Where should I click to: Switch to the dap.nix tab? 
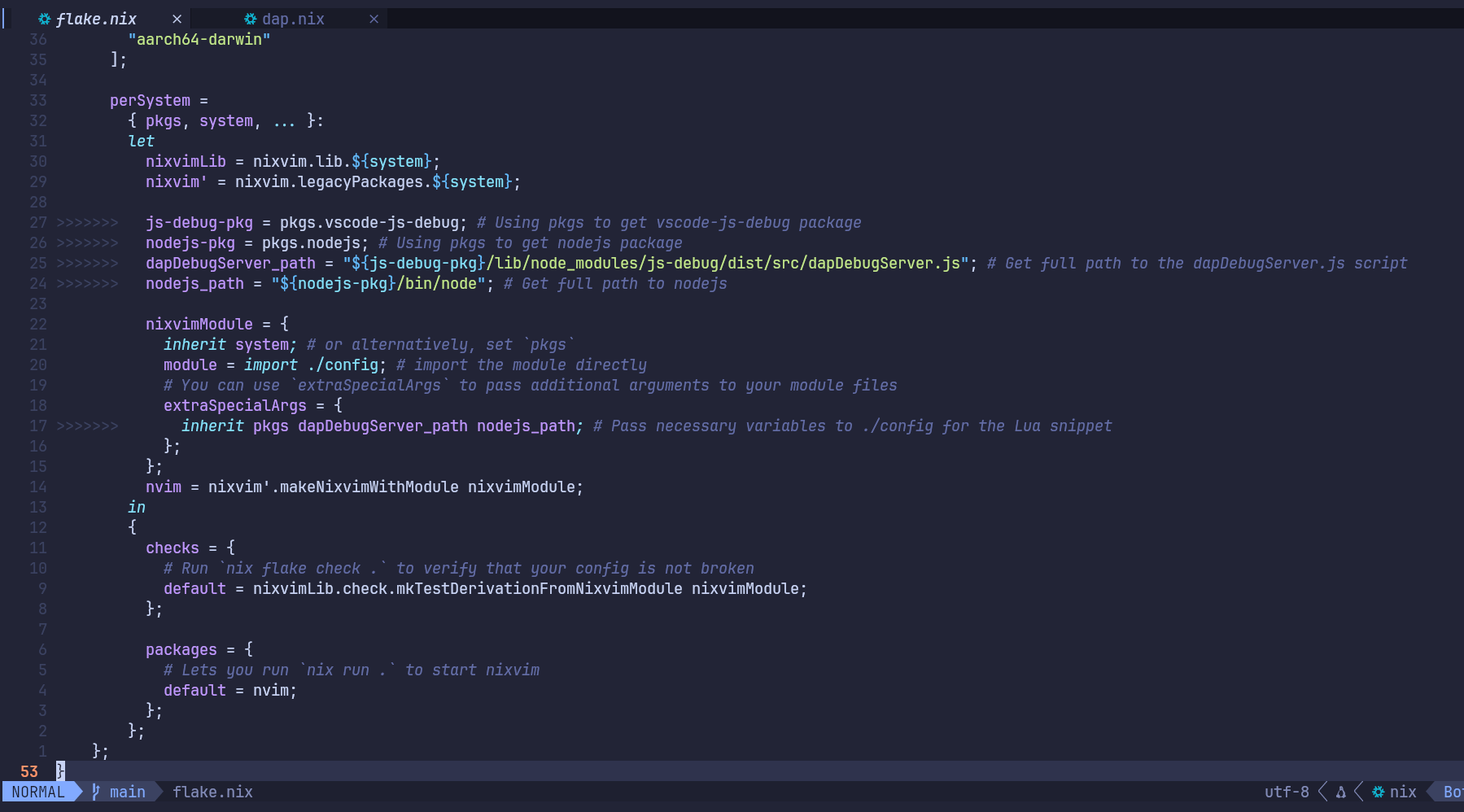293,19
